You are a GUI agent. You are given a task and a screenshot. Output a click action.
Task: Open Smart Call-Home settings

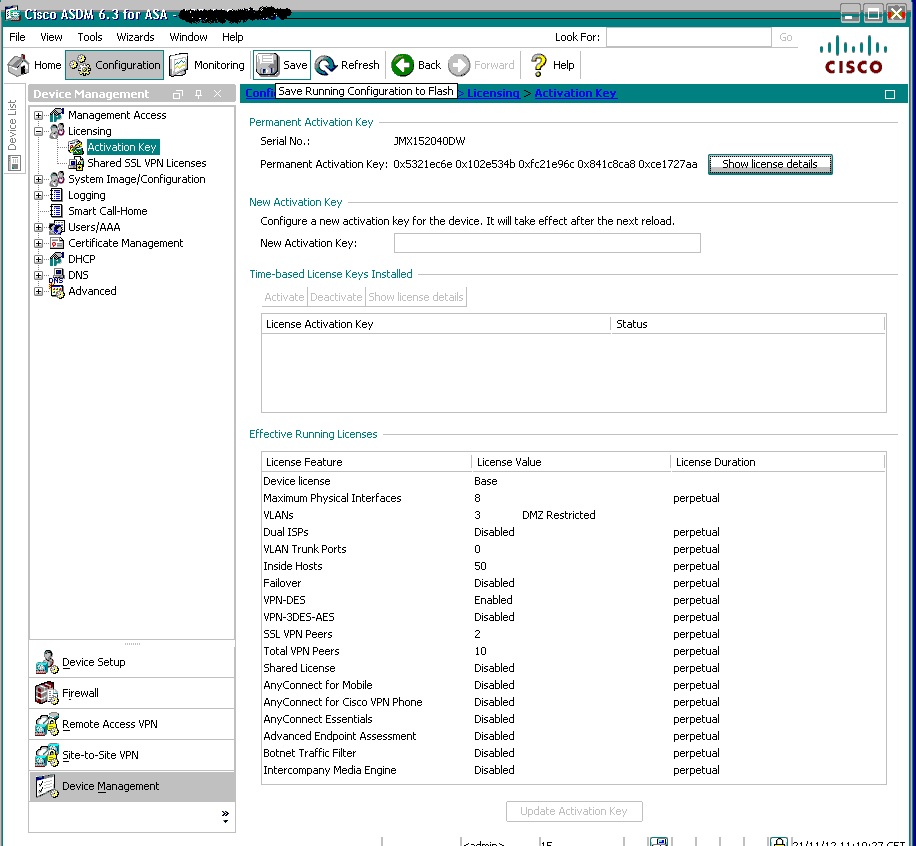pyautogui.click(x=107, y=211)
